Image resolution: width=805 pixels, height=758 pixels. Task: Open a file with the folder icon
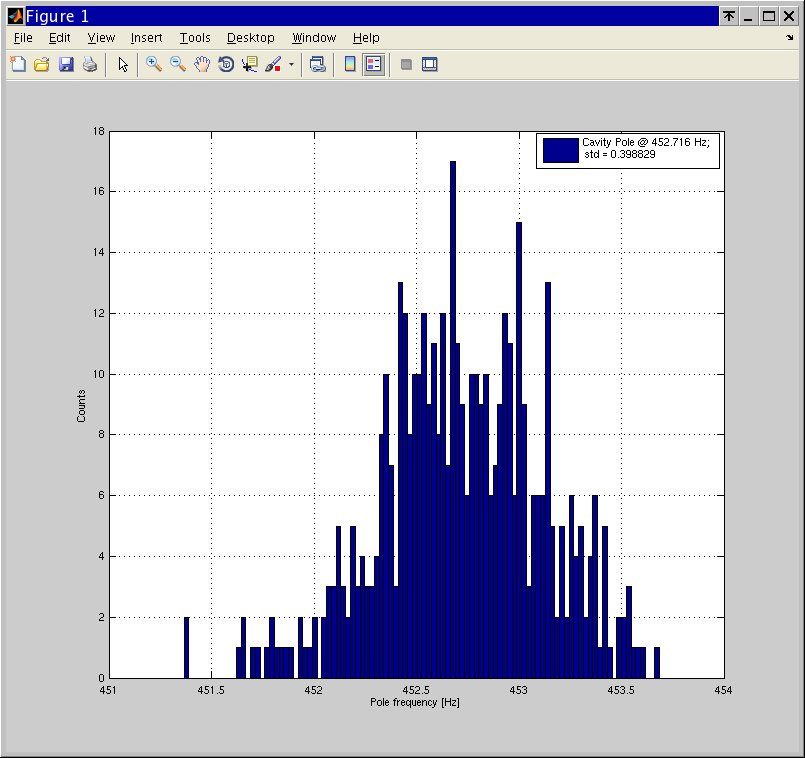pyautogui.click(x=42, y=64)
